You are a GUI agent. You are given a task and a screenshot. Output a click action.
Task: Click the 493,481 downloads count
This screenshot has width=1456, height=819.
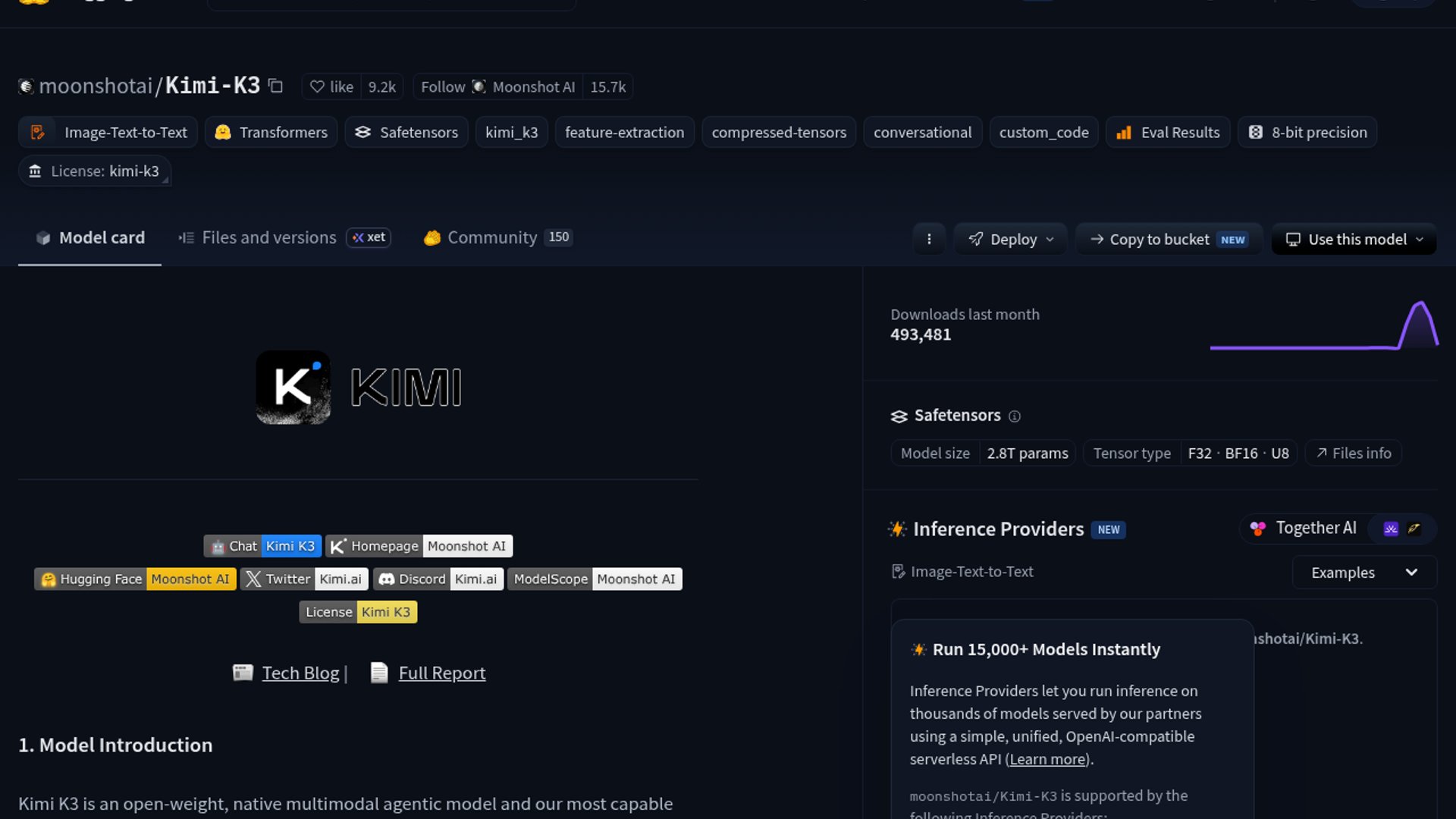pos(921,334)
